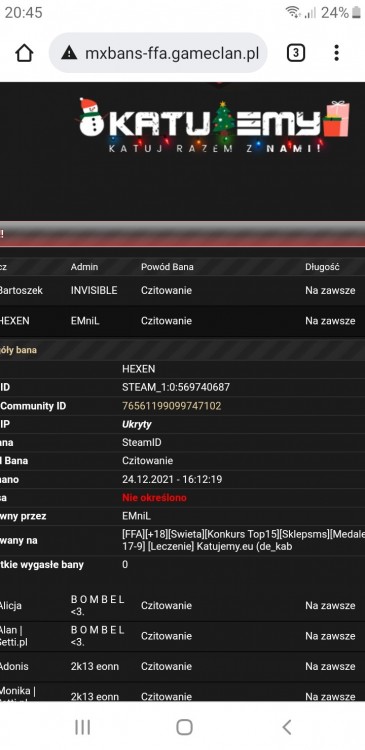Tap the Android home navigation button

pos(184,727)
